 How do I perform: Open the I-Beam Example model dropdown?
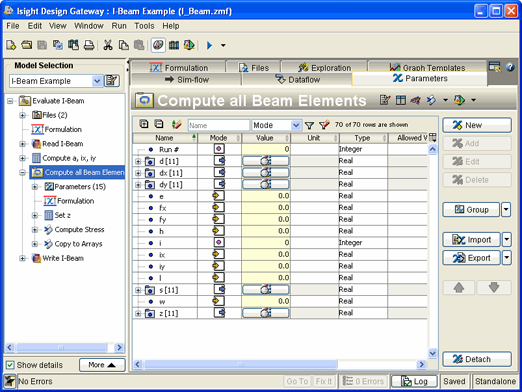point(97,81)
